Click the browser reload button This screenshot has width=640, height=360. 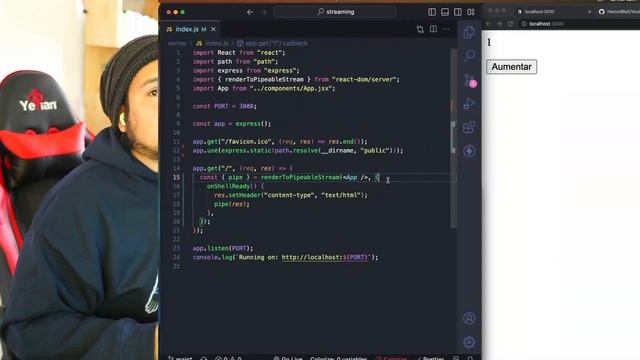(x=511, y=24)
